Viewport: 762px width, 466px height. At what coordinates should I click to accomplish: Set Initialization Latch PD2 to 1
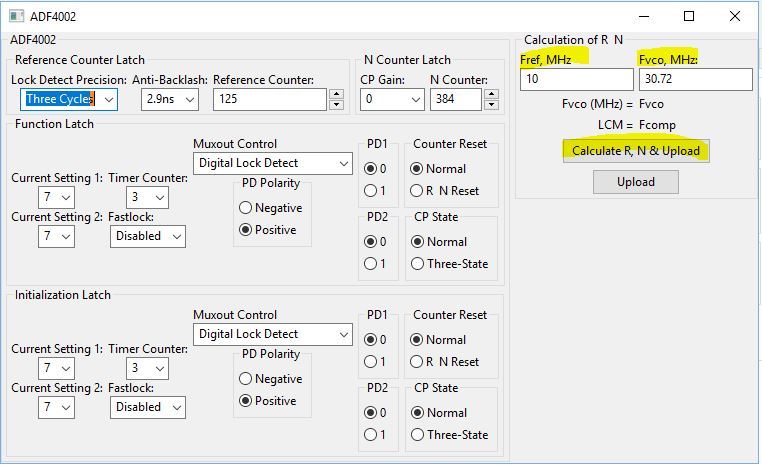tap(375, 434)
